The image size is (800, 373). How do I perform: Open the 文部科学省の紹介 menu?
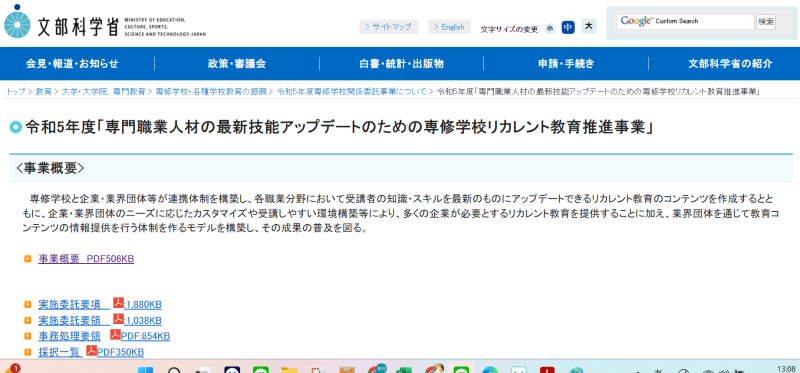(x=730, y=64)
